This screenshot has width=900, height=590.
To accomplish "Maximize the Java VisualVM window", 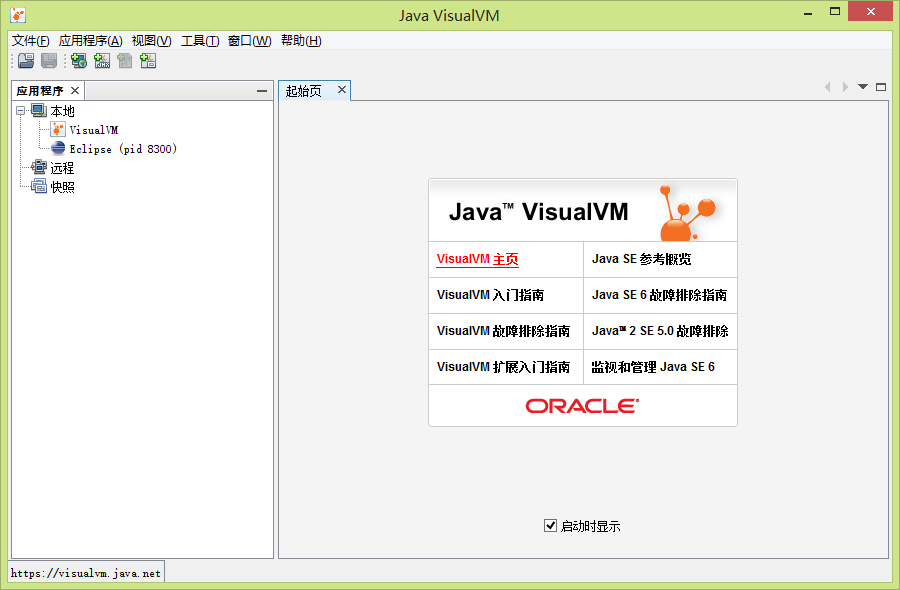I will [835, 11].
